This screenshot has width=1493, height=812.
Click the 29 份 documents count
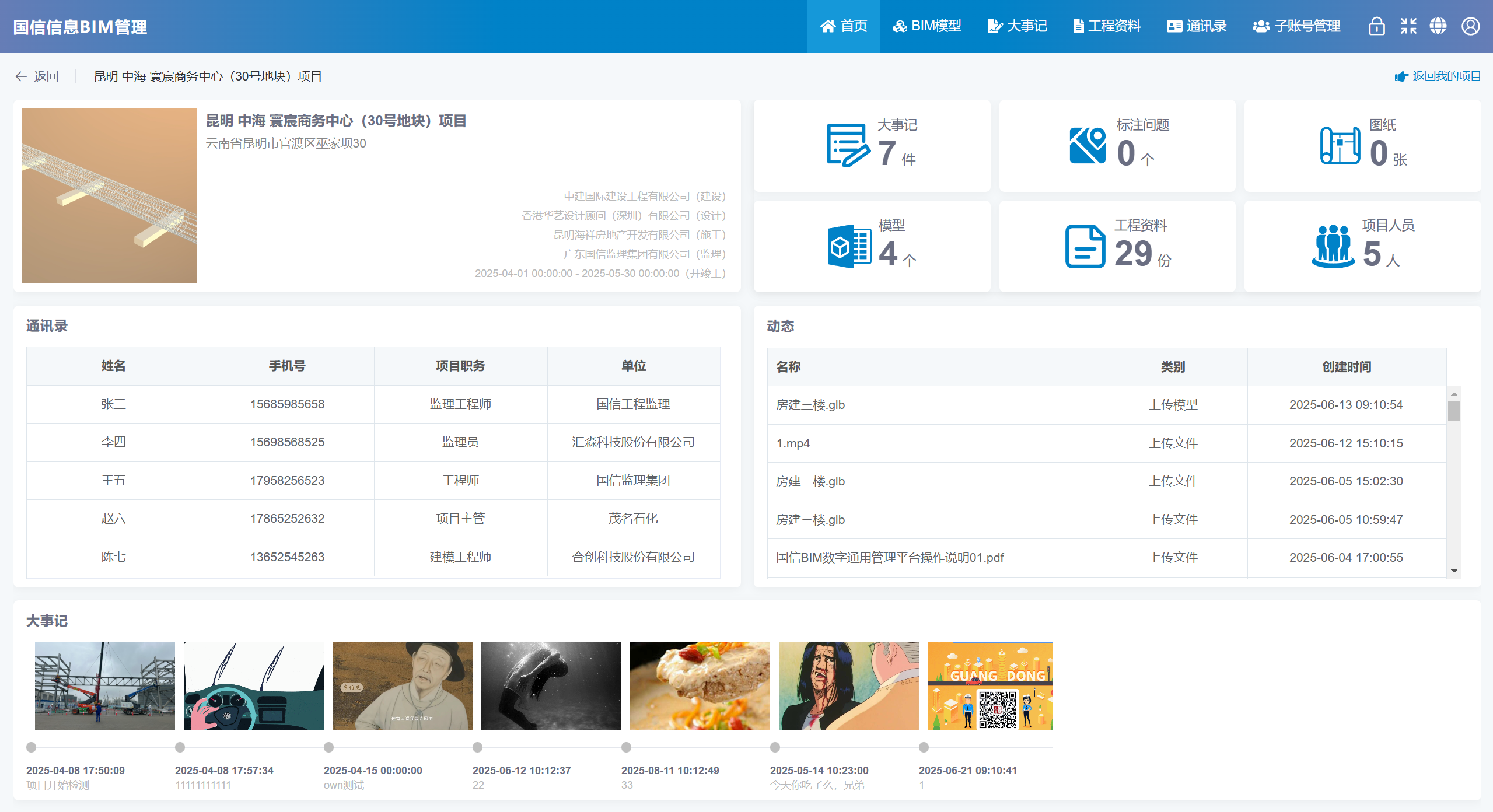click(1142, 254)
